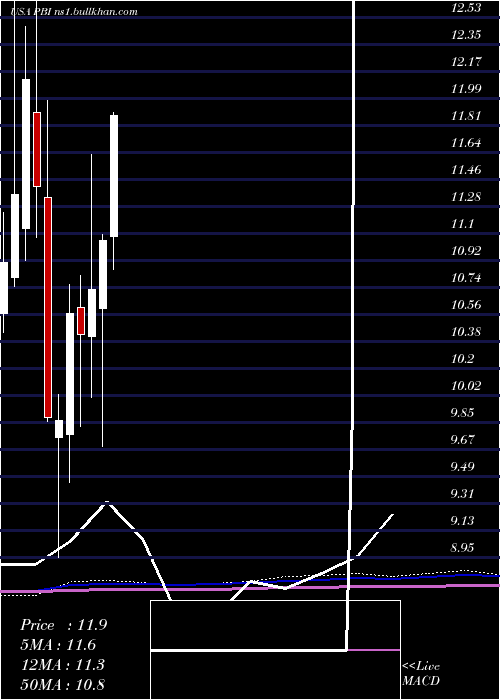Click the '5MA : 11.6' readout
The width and height of the screenshot is (500, 700).
click(x=58, y=645)
